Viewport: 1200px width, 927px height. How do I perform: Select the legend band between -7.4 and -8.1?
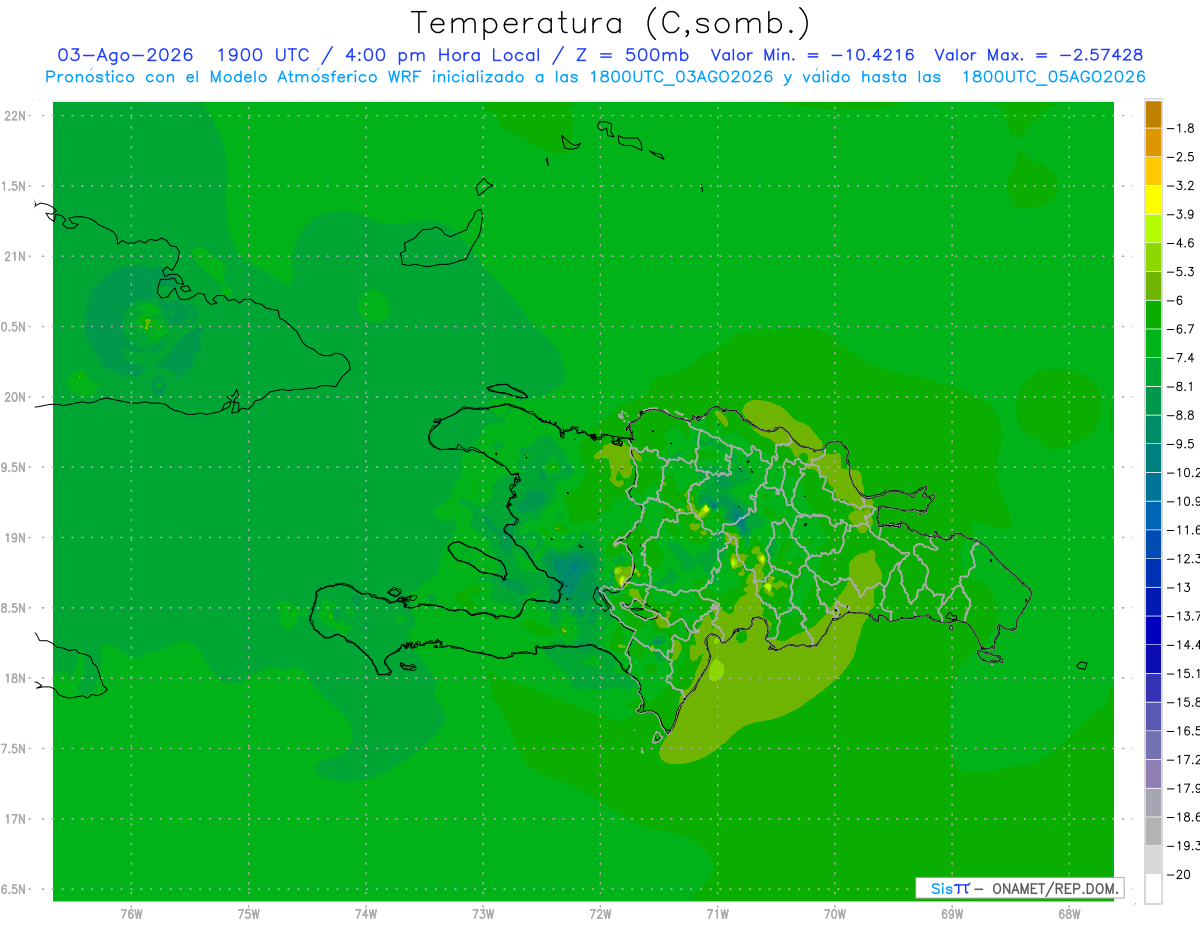[x=1153, y=372]
